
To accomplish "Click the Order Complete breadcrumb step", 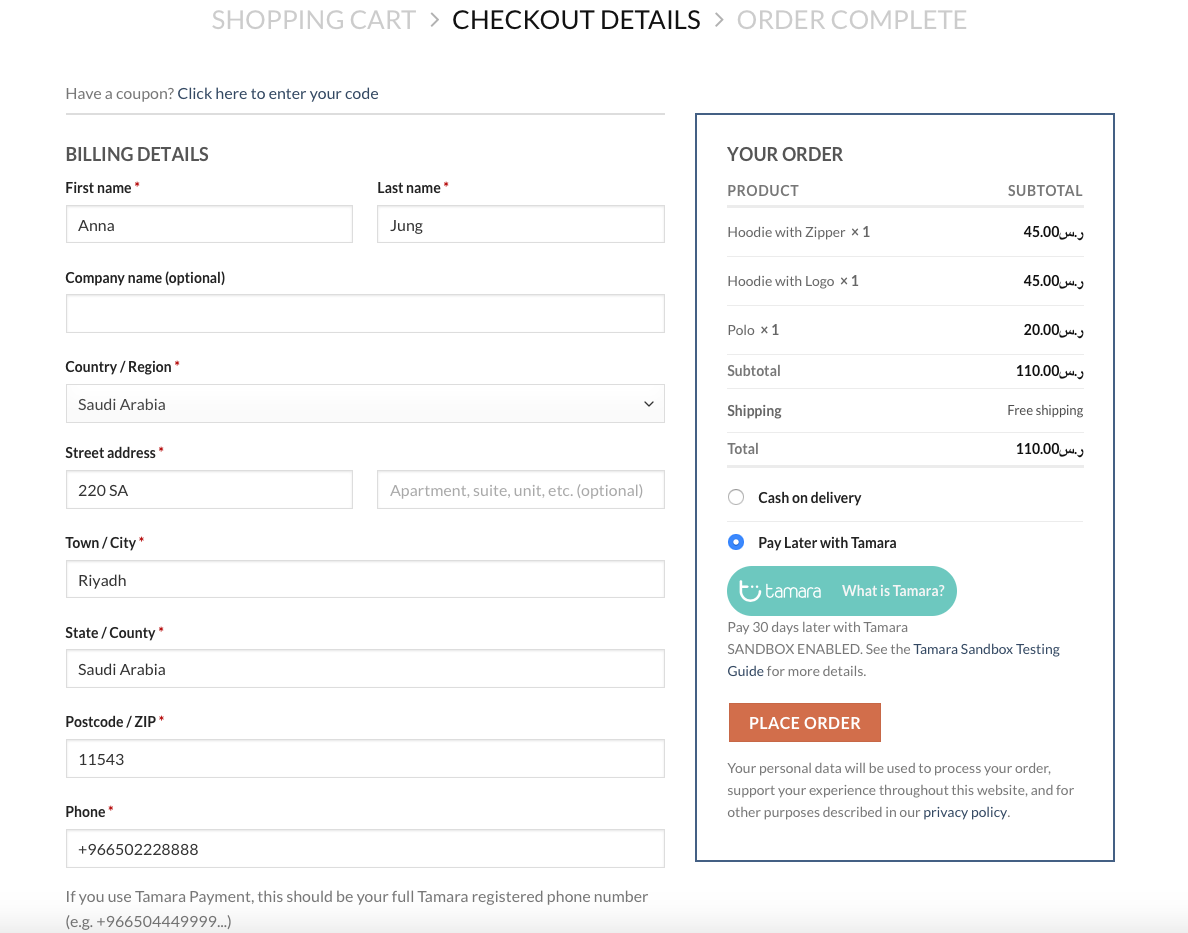I will 852,20.
